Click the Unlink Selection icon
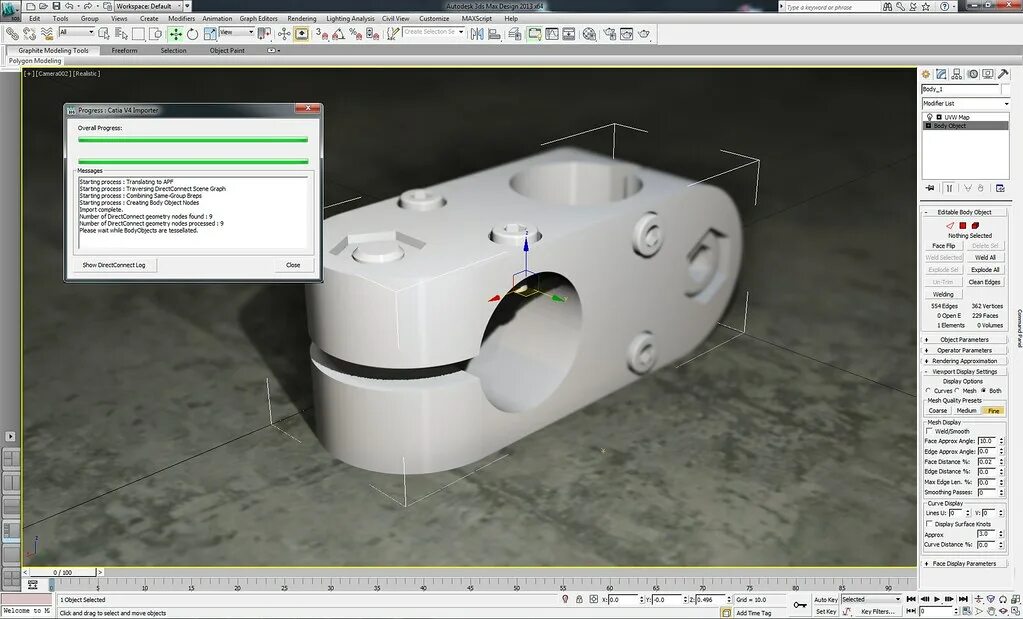 pyautogui.click(x=29, y=33)
